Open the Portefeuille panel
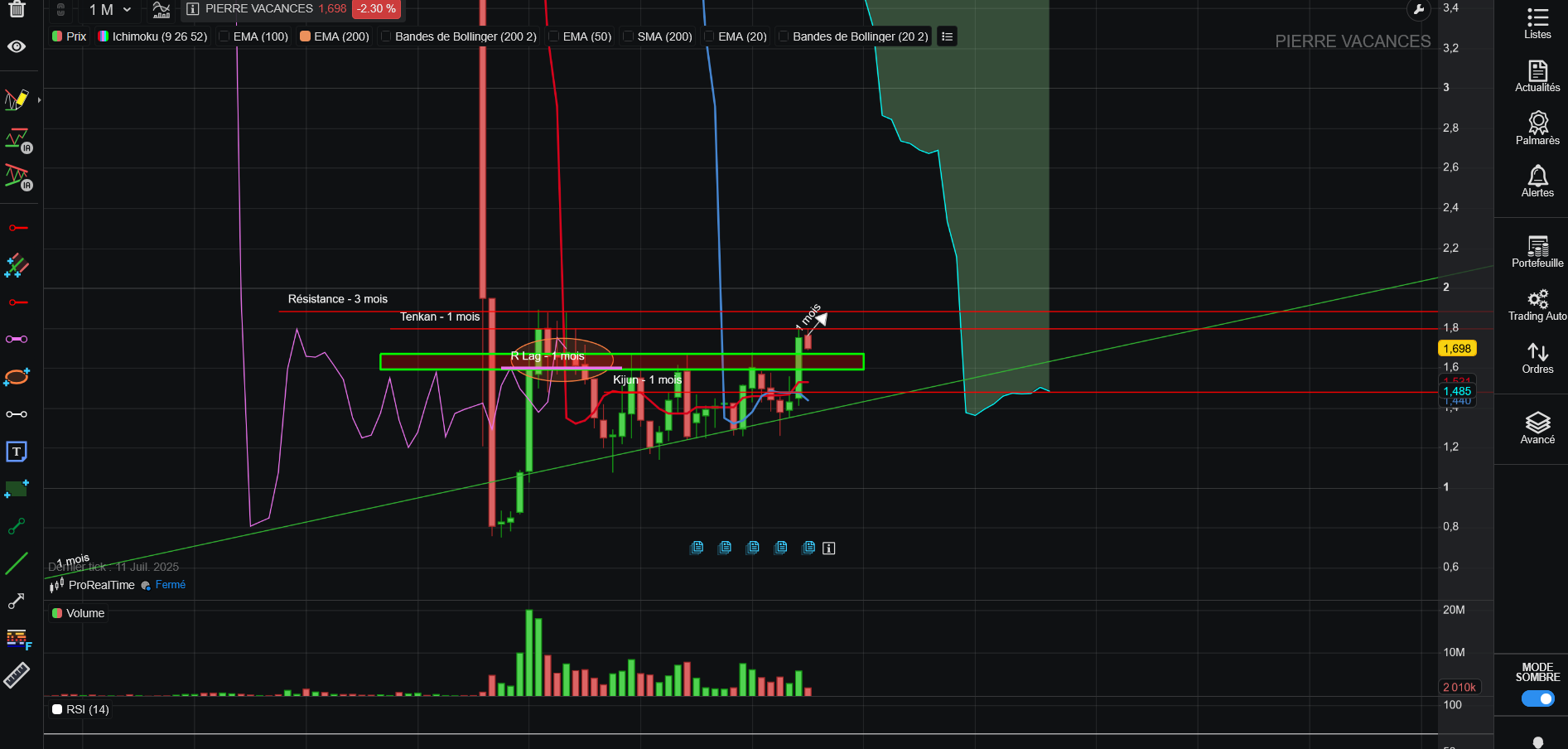The width and height of the screenshot is (1568, 749). pos(1537,252)
